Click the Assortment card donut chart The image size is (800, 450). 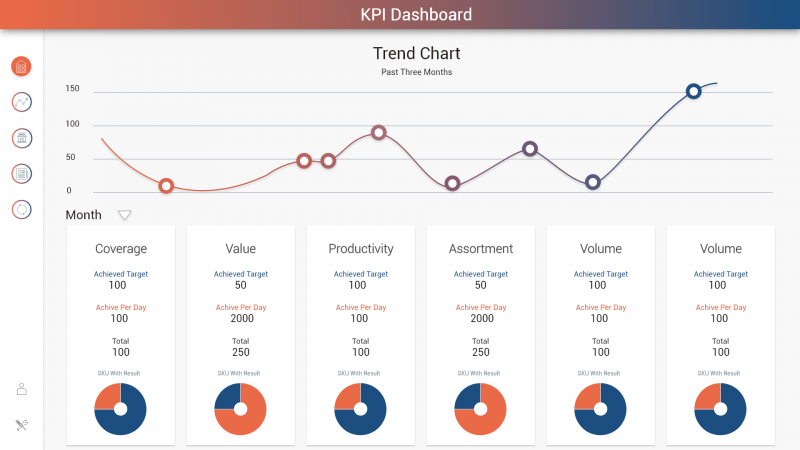tap(480, 409)
